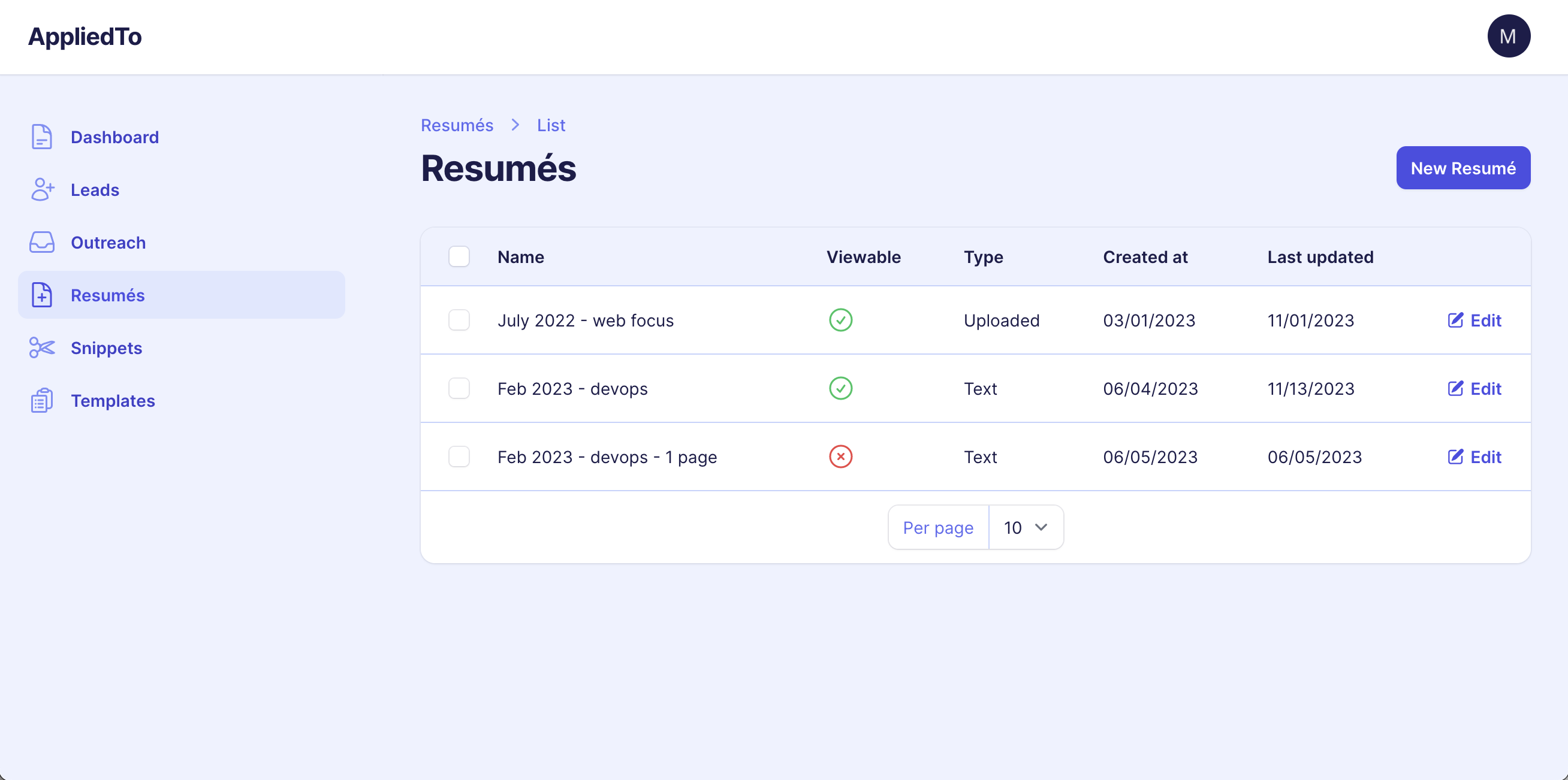The image size is (1568, 780).
Task: Click the Resumés file-plus icon in sidebar
Action: tap(41, 295)
